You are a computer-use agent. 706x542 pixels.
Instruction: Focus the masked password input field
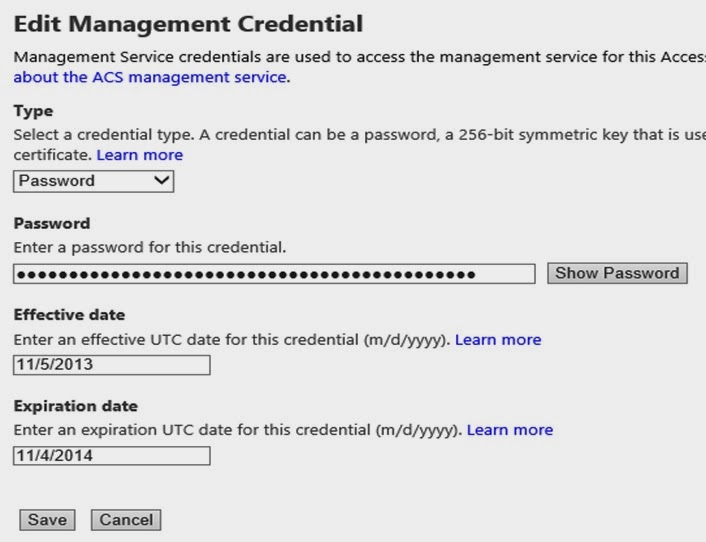274,274
